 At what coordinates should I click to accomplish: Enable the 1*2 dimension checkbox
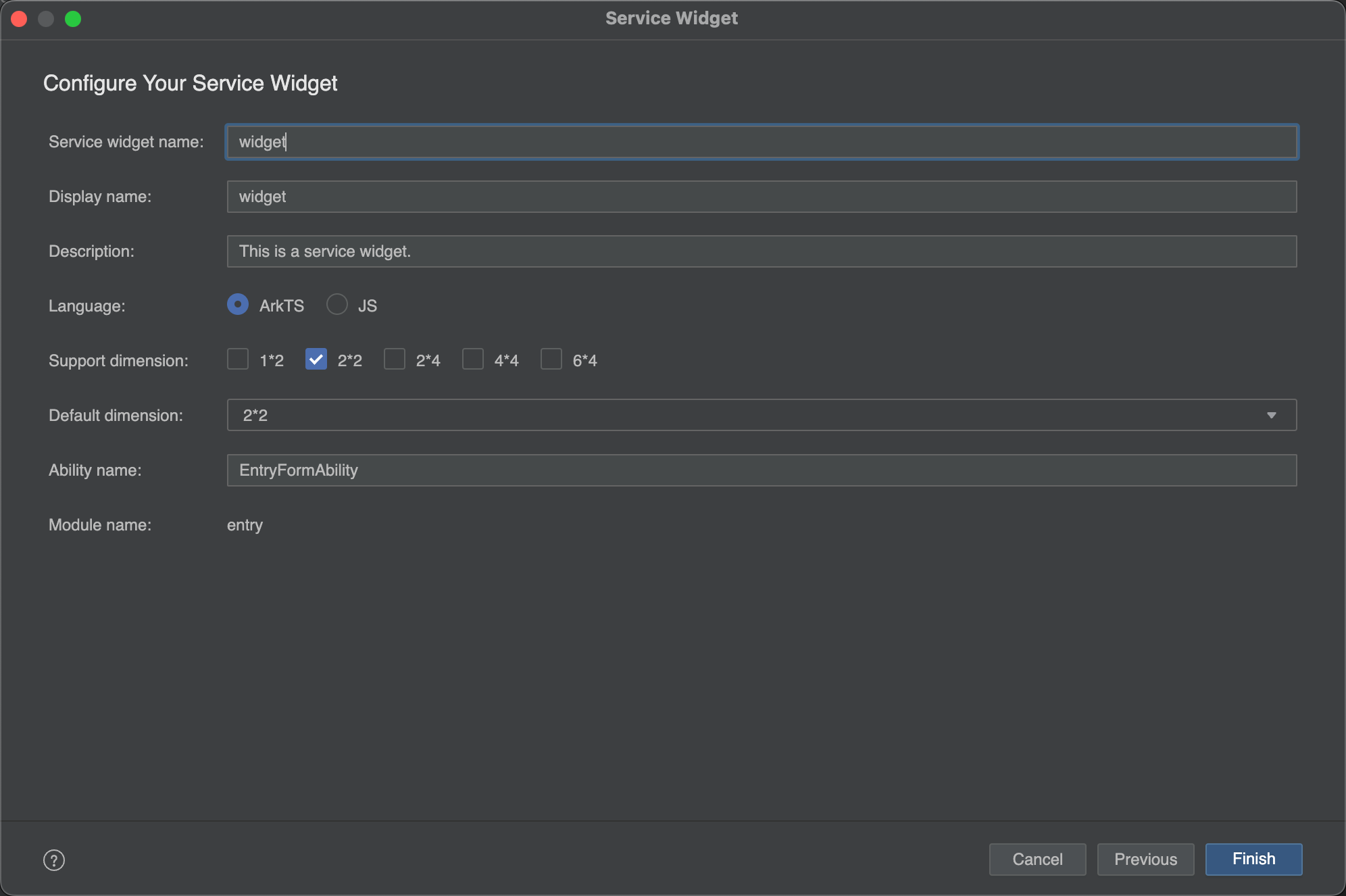(x=238, y=359)
